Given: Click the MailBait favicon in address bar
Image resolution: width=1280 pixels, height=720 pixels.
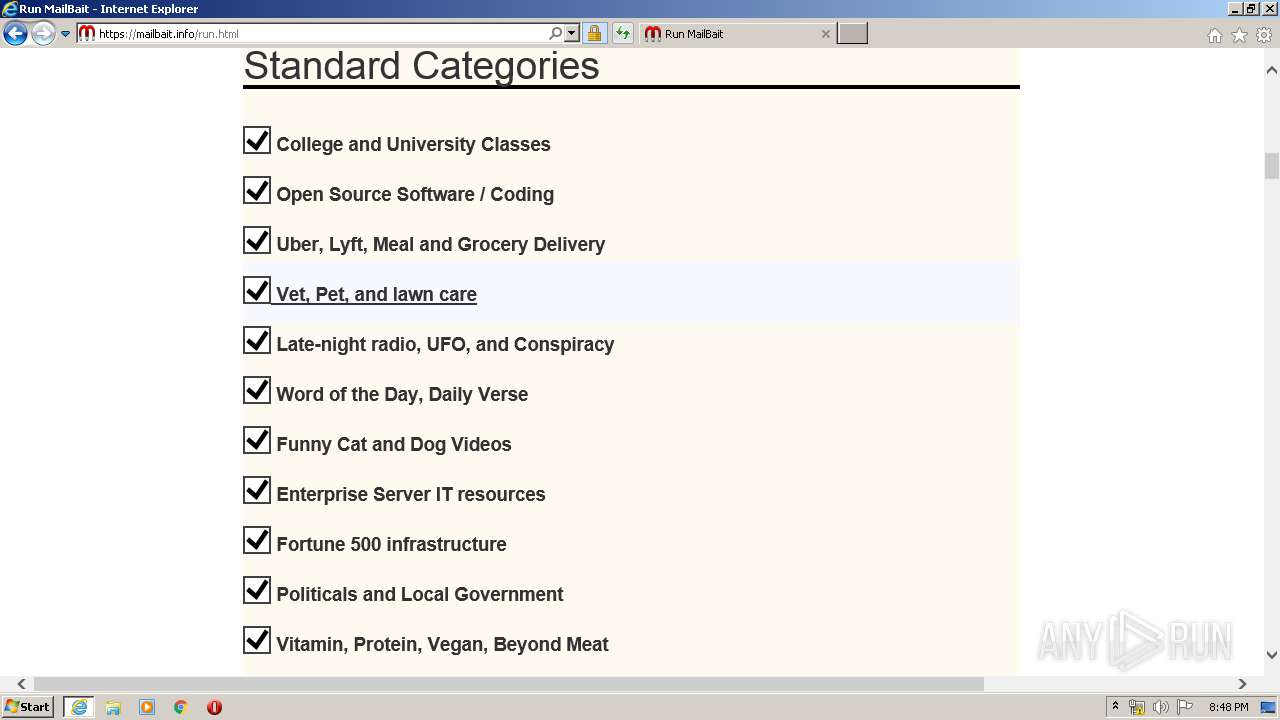Looking at the screenshot, I should tap(87, 34).
